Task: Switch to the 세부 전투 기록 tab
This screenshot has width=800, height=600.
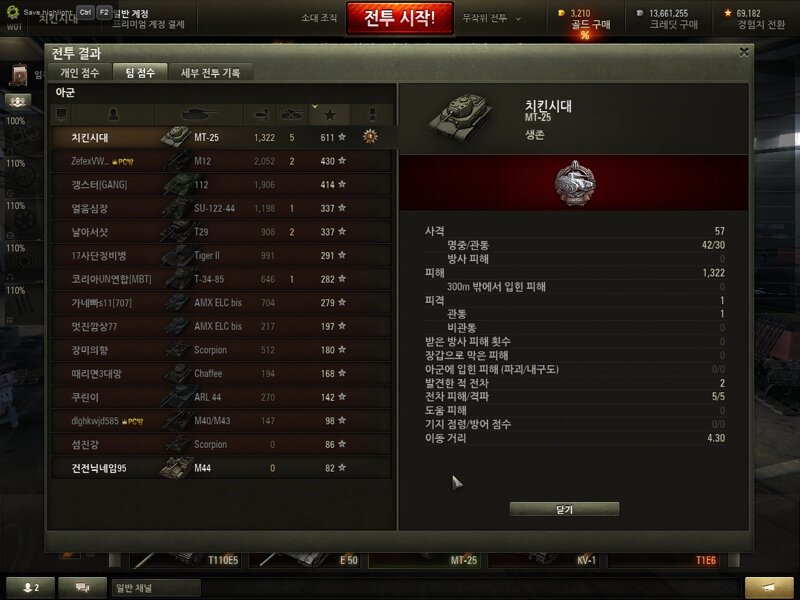Action: pyautogui.click(x=210, y=72)
